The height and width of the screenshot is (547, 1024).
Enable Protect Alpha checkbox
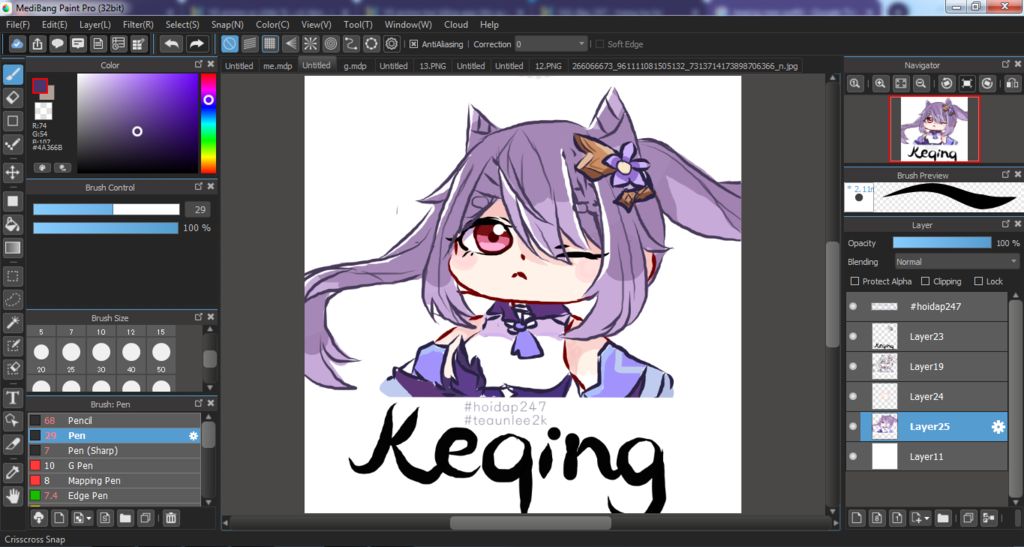pos(854,281)
